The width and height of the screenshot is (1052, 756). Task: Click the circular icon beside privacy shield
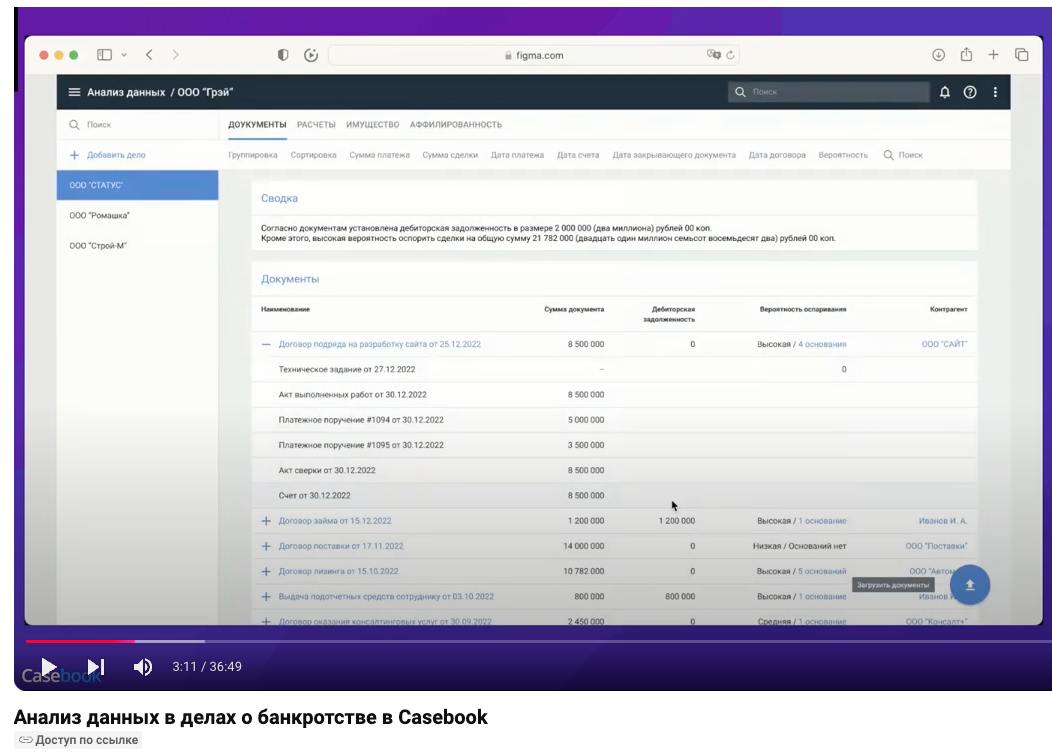click(311, 55)
